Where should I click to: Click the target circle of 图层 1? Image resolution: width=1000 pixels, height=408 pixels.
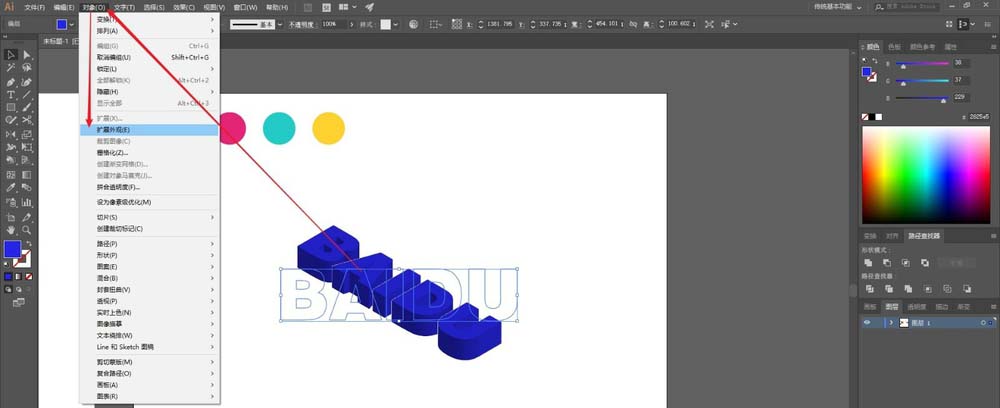[983, 323]
